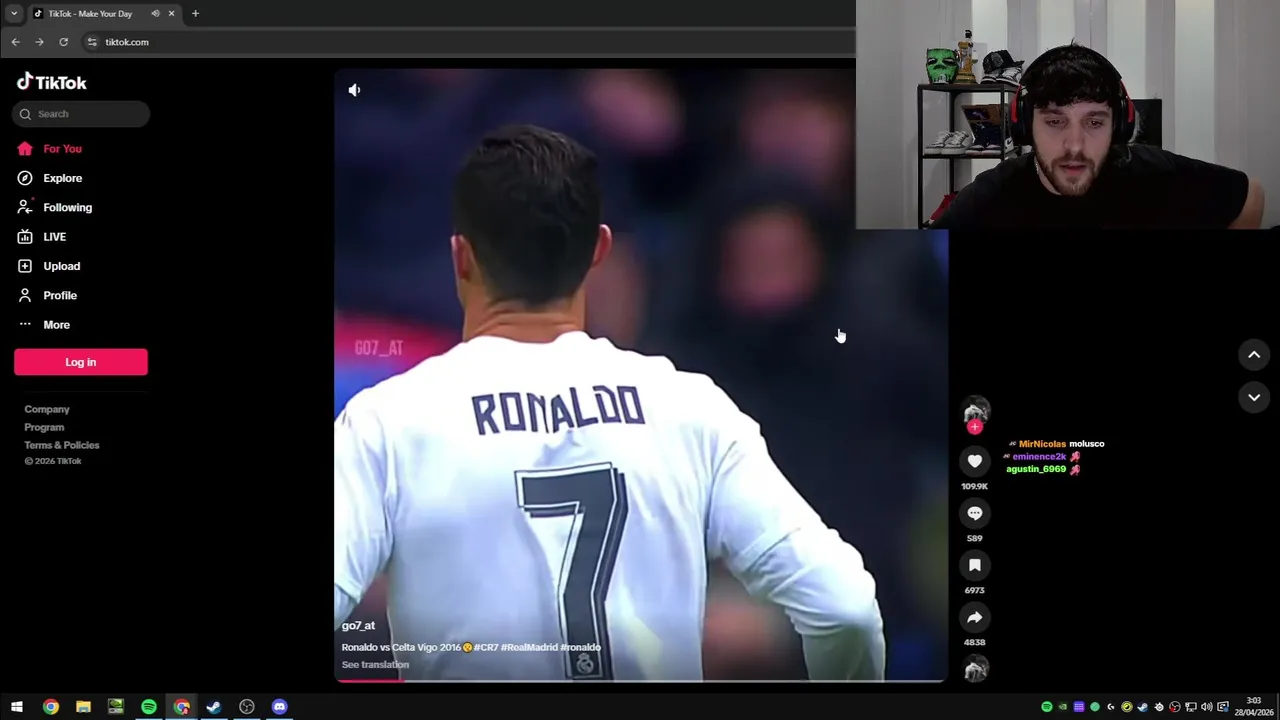Follow go7_at with the red plus badge
Viewport: 1280px width, 720px height.
975,427
